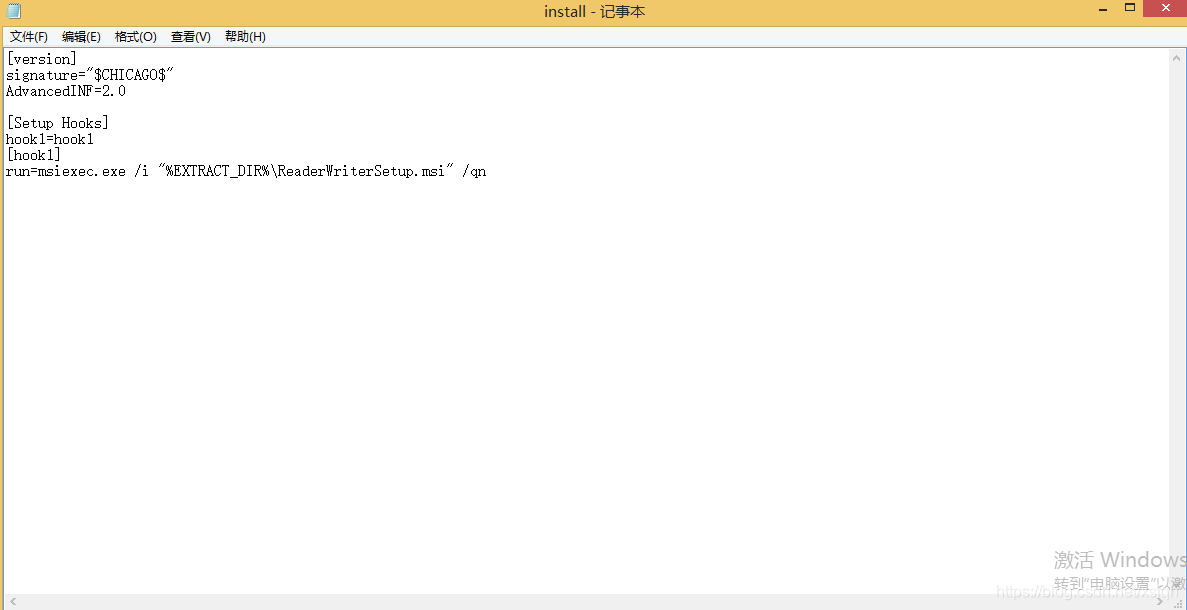This screenshot has height=610, width=1187.
Task: Click the [Setup Hooks] line
Action: [x=58, y=123]
